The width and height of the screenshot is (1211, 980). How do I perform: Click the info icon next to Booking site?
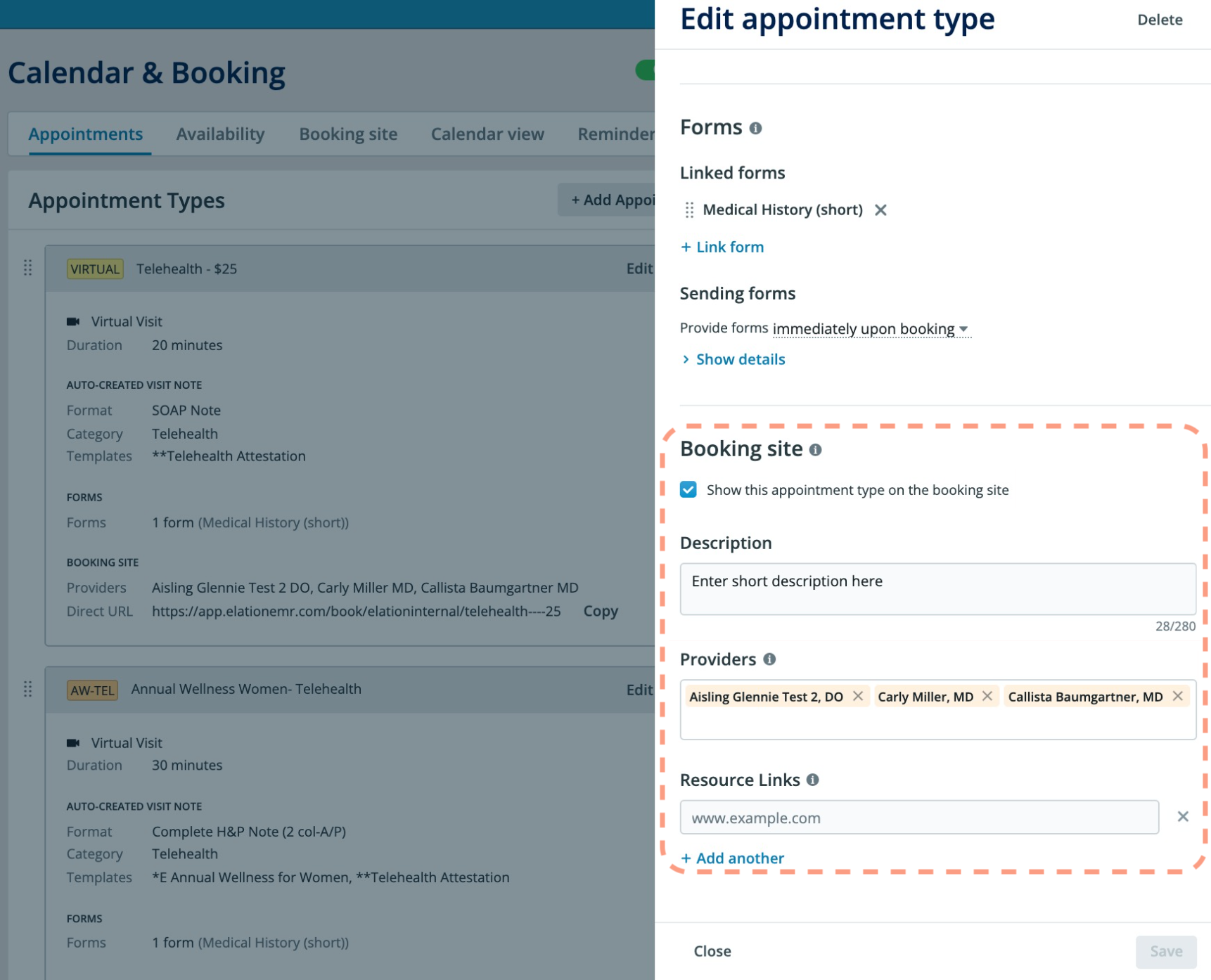pyautogui.click(x=816, y=449)
